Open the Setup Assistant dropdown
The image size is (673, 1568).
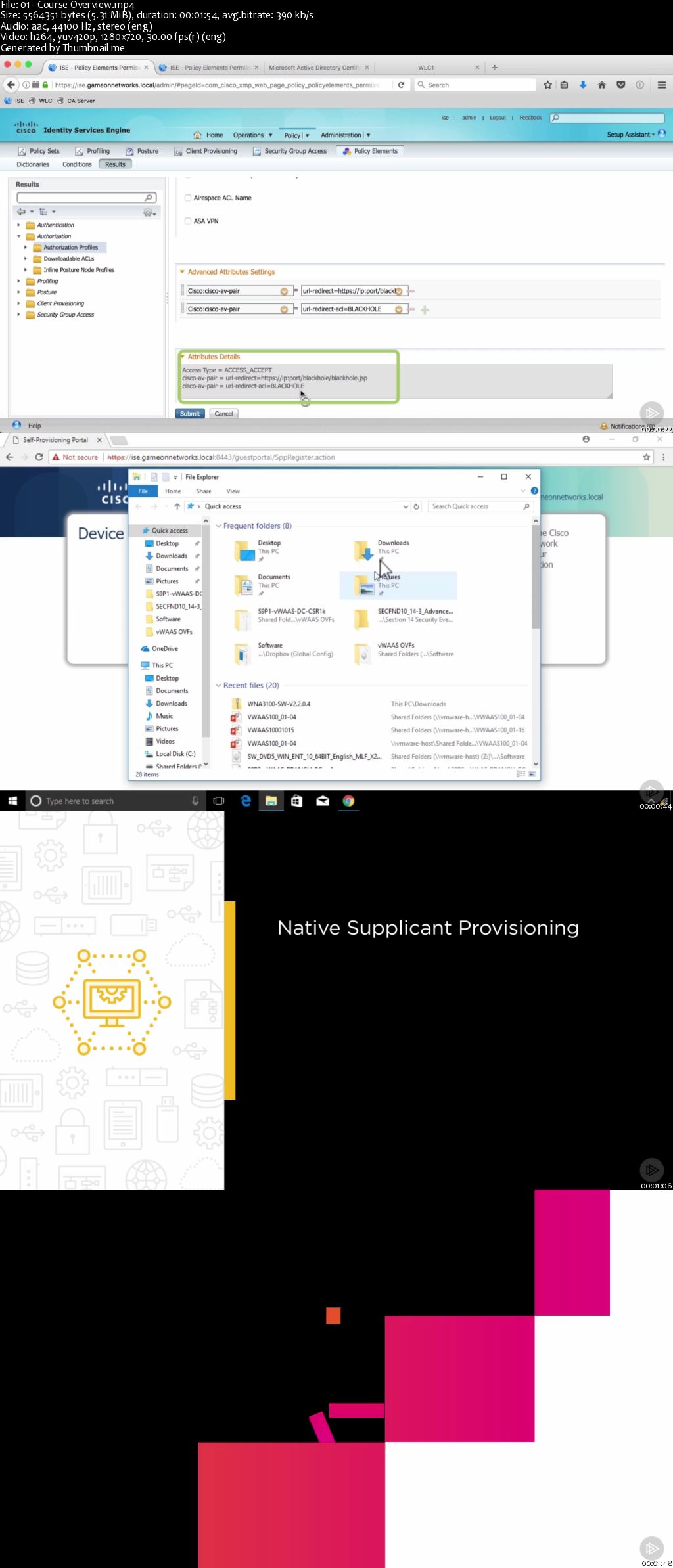632,134
